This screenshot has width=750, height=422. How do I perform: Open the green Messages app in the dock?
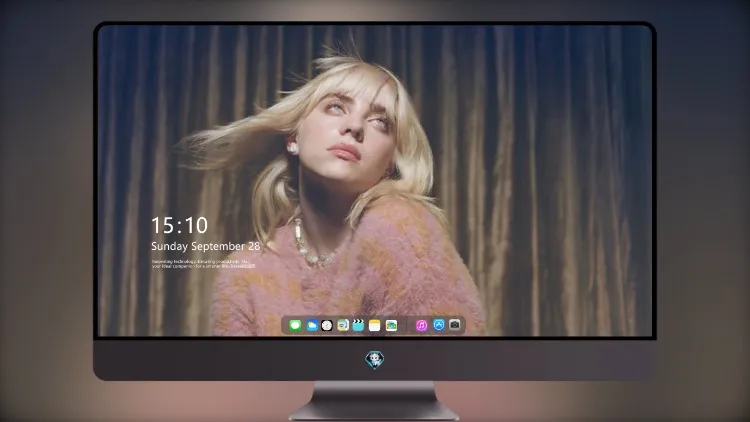(x=295, y=325)
